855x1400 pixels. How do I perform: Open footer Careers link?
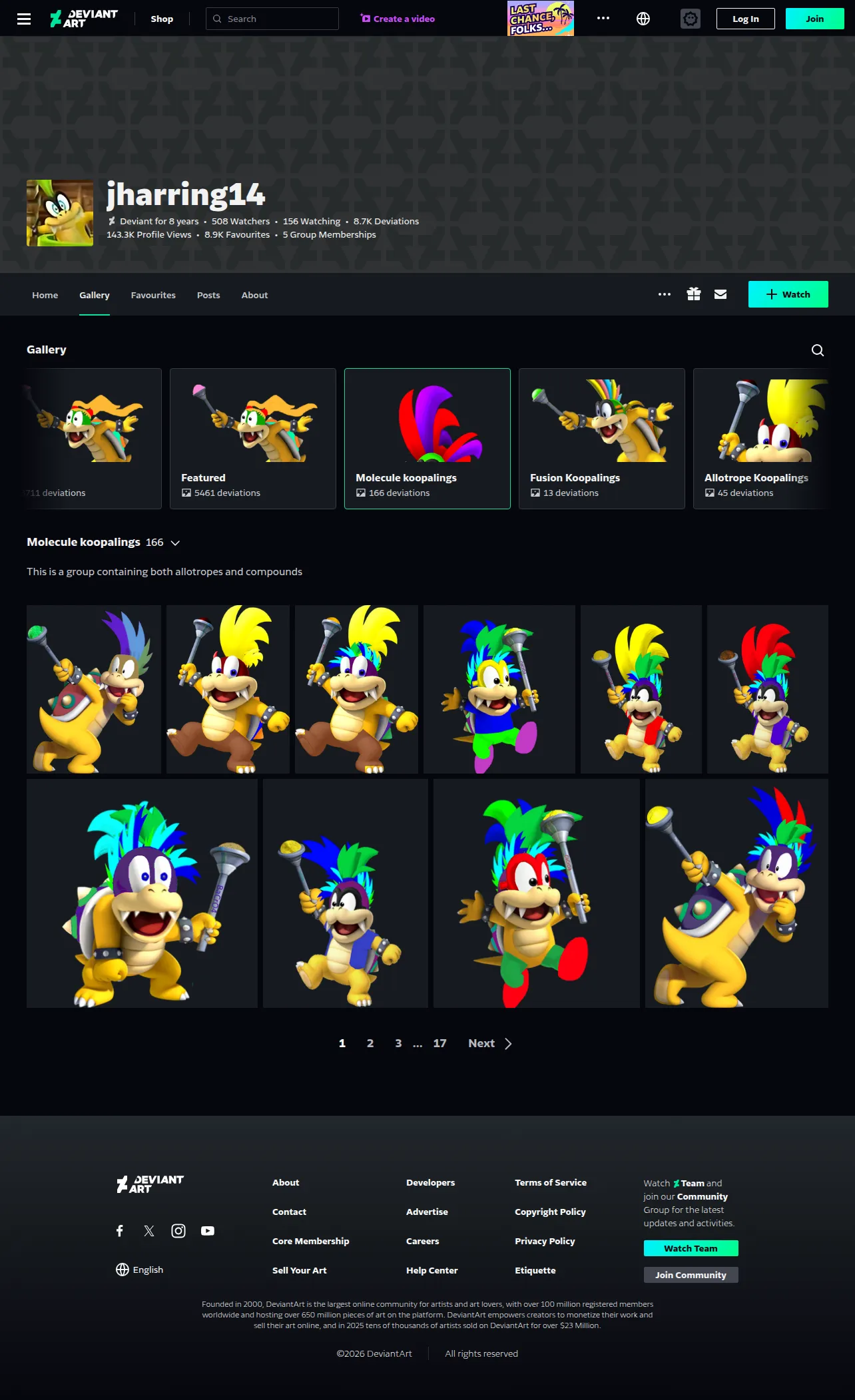(x=423, y=1241)
